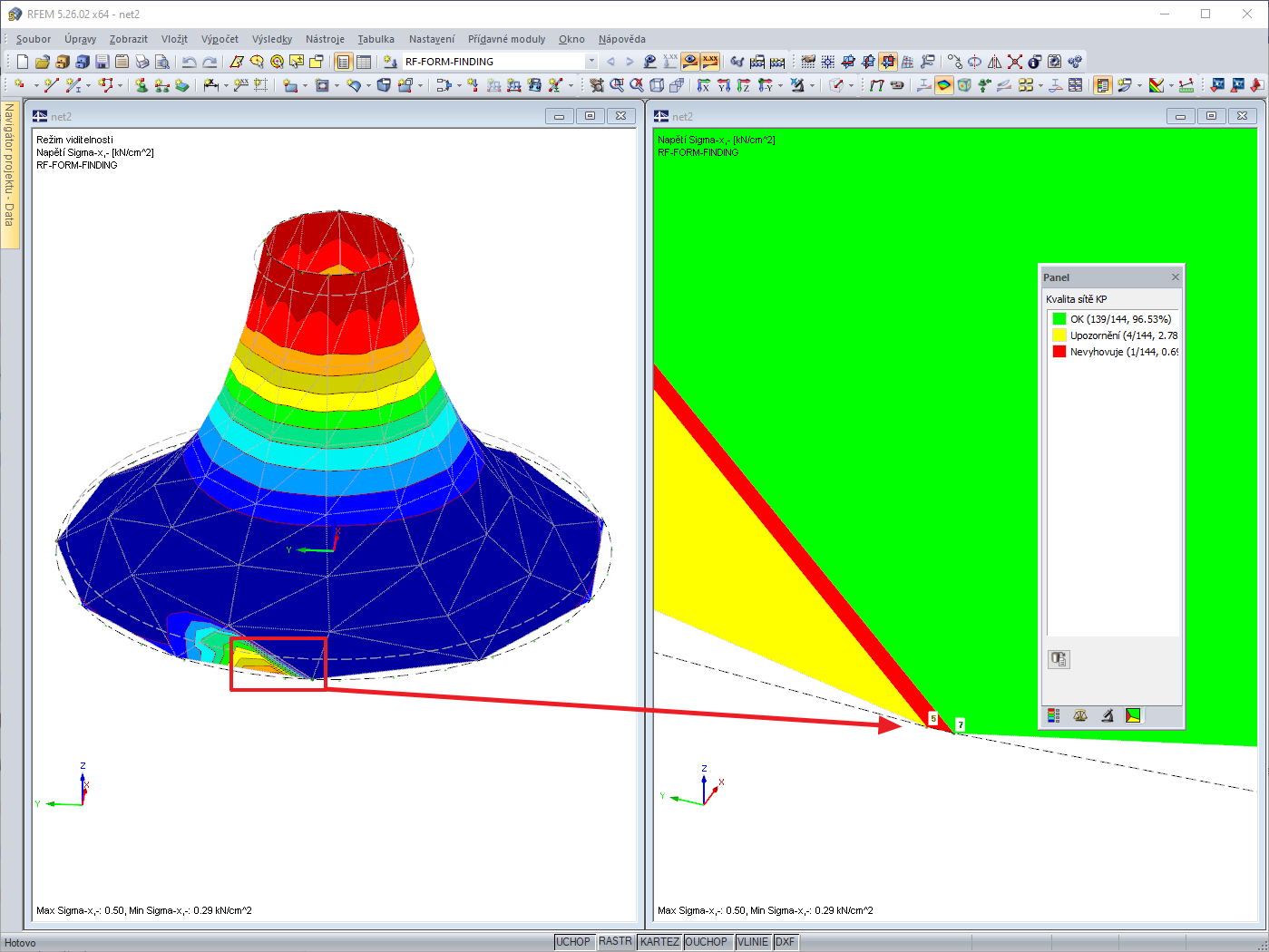Maximize the left net2 view window
Viewport: 1269px width, 952px height.
point(590,116)
